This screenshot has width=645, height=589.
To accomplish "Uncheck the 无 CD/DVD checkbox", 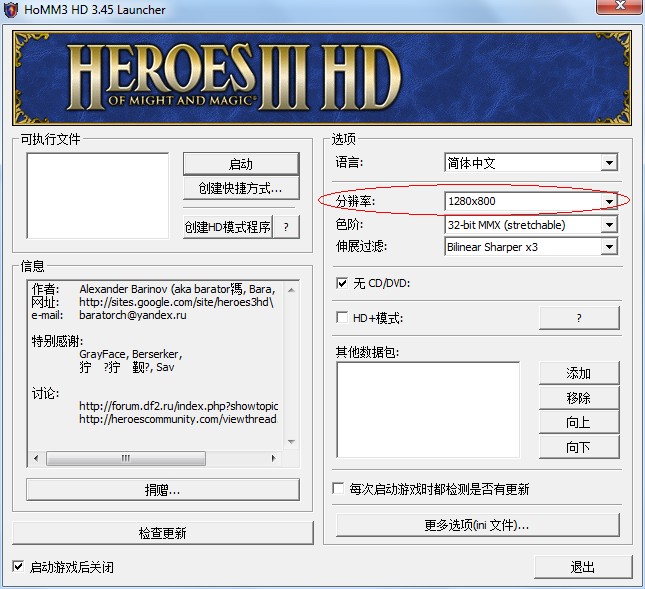I will (x=342, y=283).
